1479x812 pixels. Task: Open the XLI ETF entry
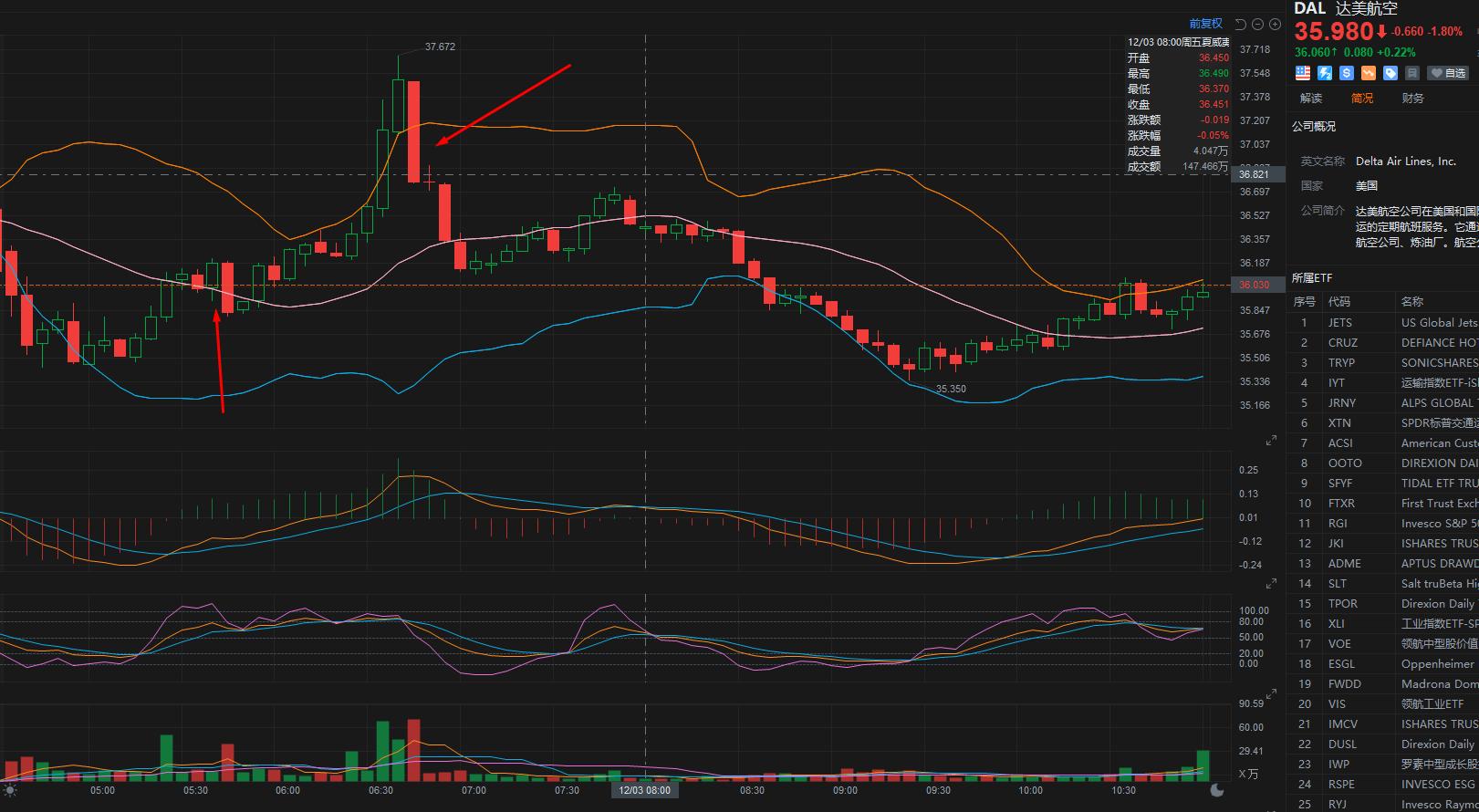tap(1383, 624)
